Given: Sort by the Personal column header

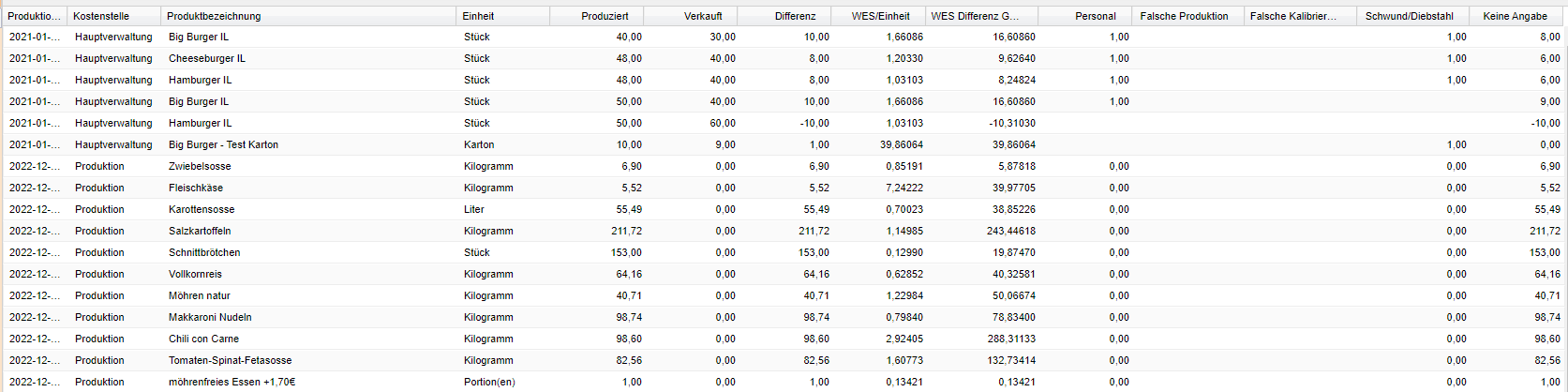Looking at the screenshot, I should [x=1096, y=16].
